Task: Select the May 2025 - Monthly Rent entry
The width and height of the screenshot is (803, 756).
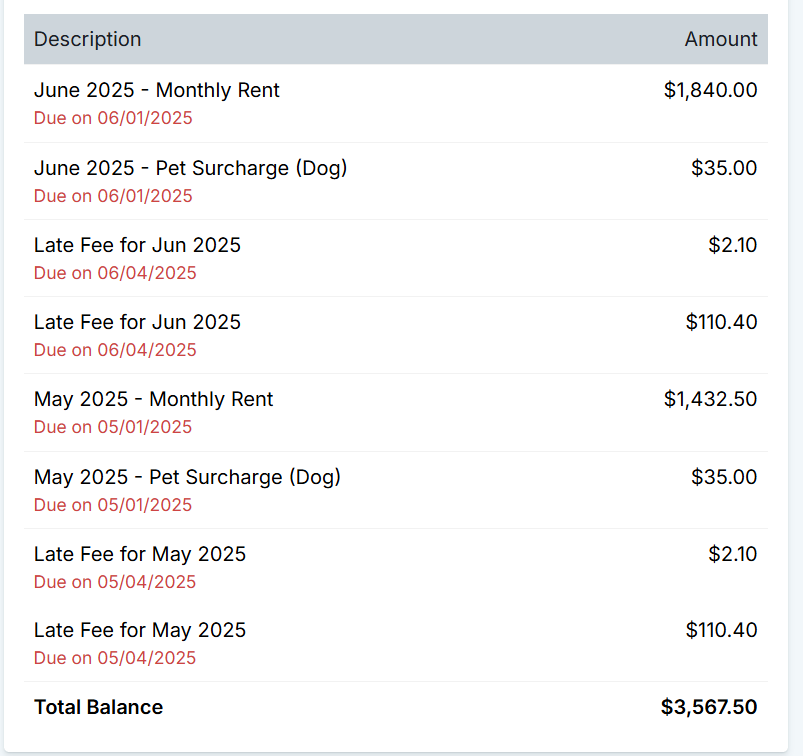Action: pos(153,399)
